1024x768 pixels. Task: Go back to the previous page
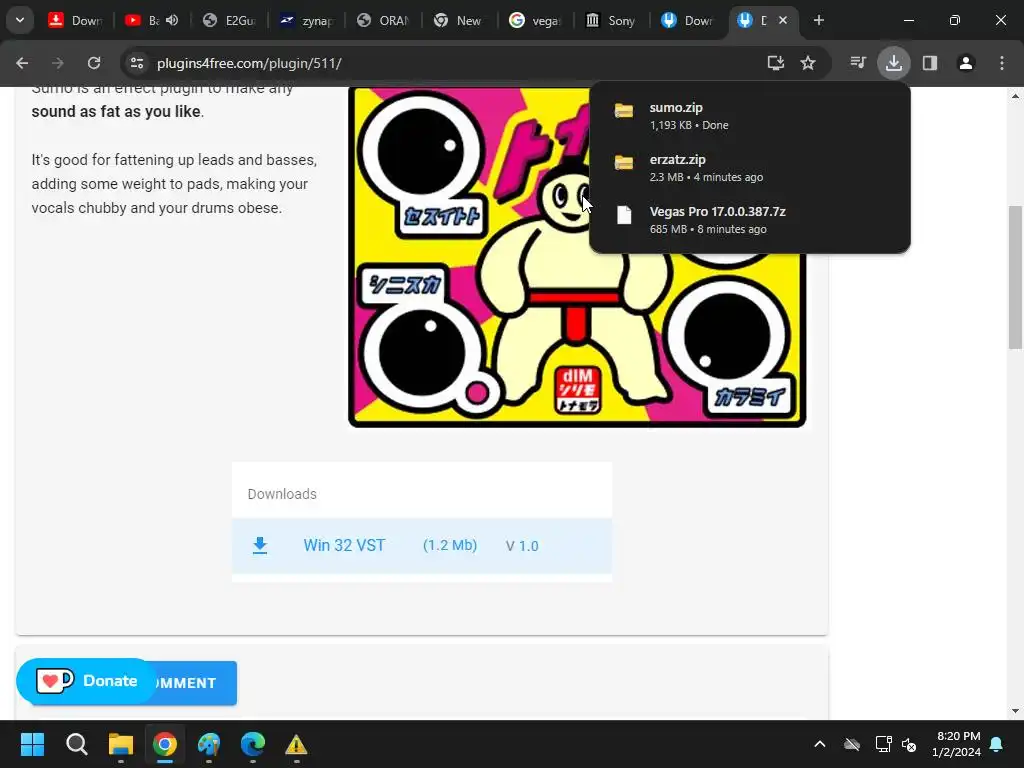(22, 63)
